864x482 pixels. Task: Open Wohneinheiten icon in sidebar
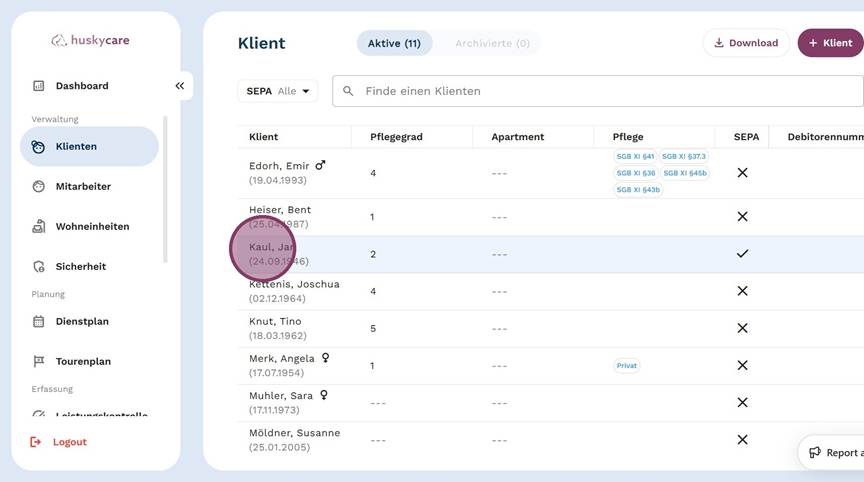pos(39,226)
